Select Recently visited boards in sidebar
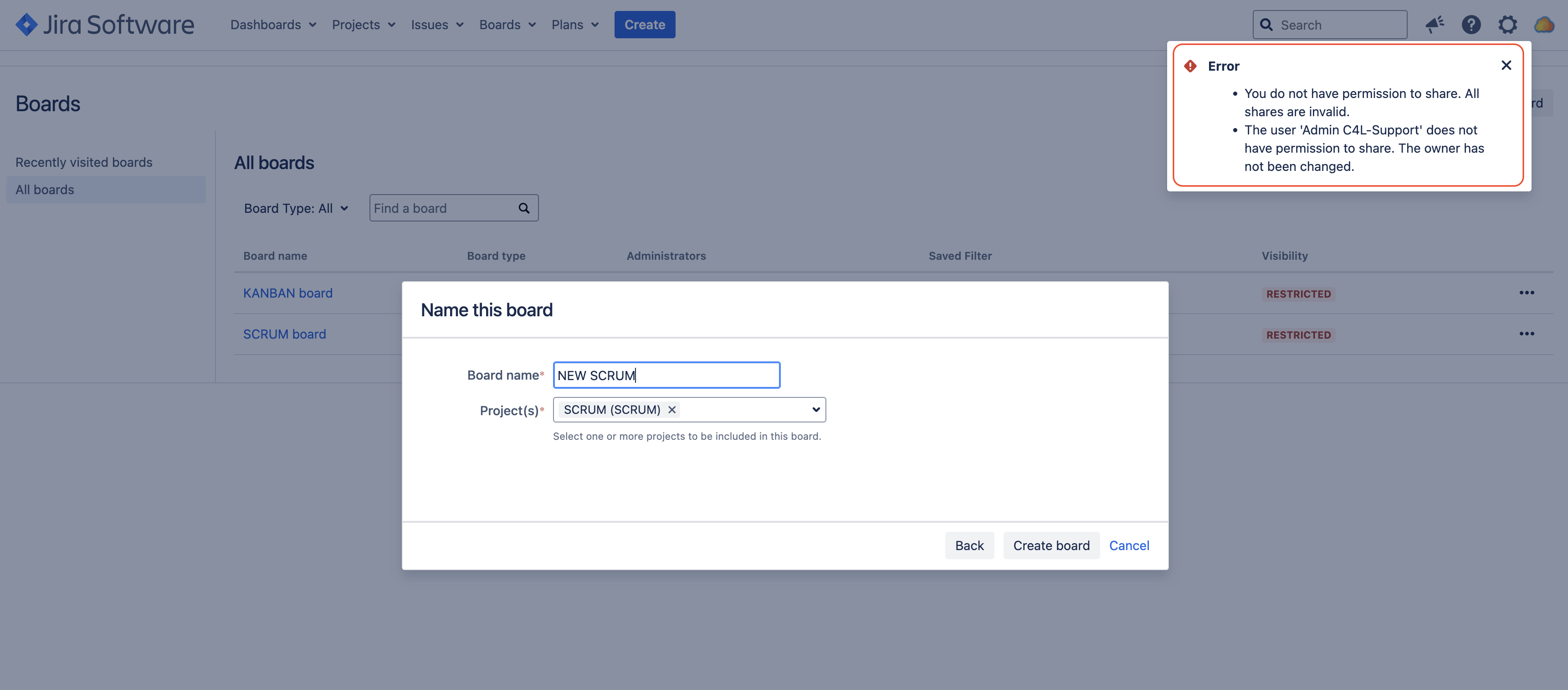Image resolution: width=1568 pixels, height=690 pixels. [84, 163]
